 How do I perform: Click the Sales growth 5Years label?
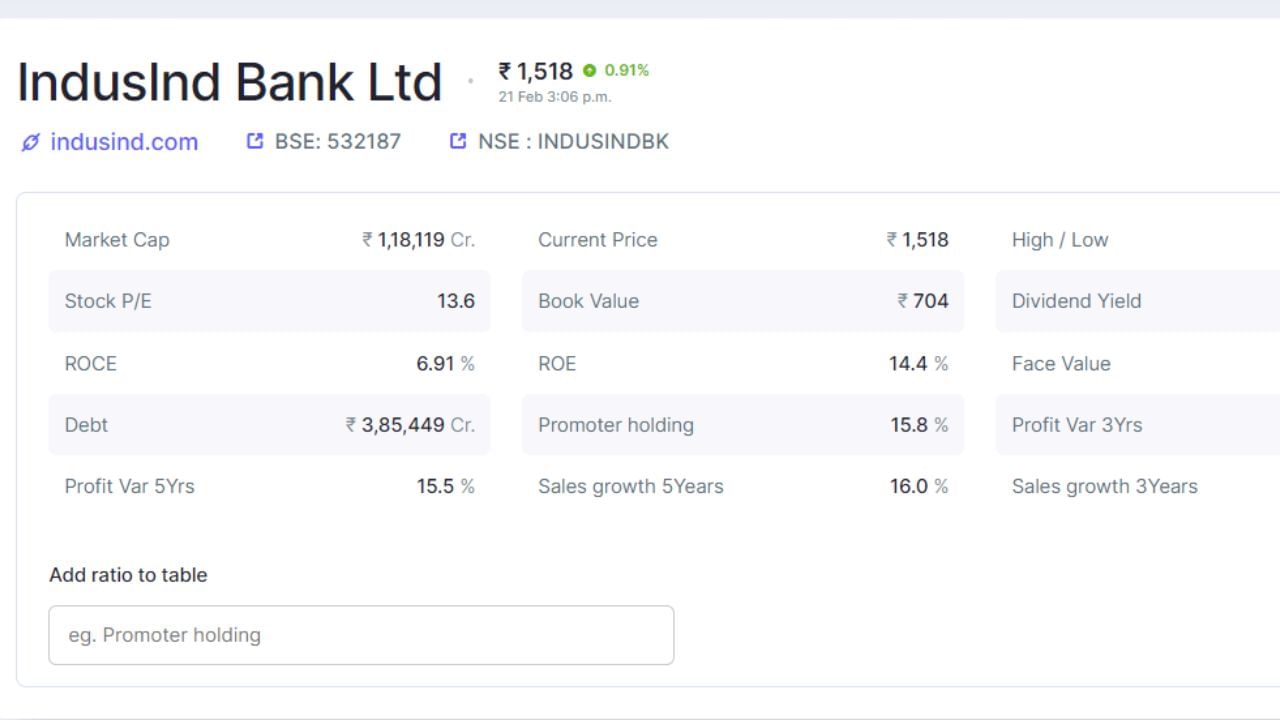click(x=631, y=487)
